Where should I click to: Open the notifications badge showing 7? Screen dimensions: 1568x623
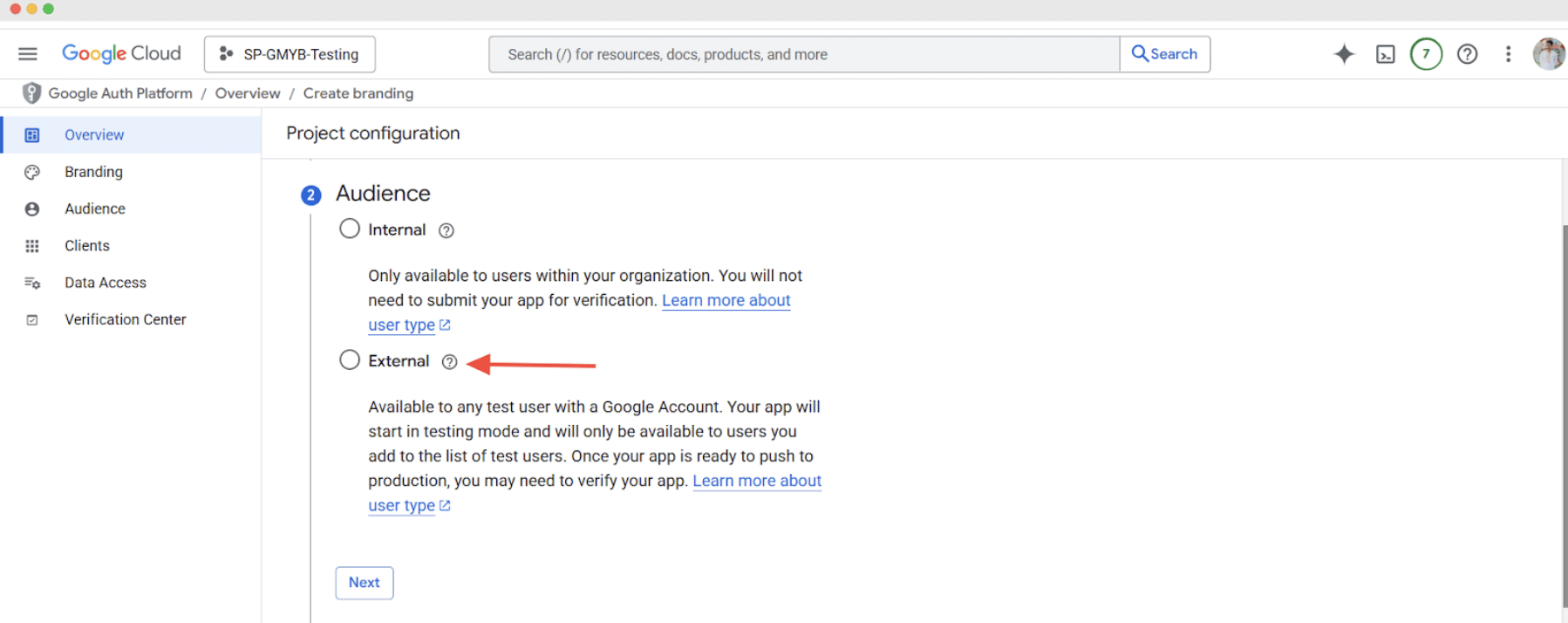[x=1426, y=54]
